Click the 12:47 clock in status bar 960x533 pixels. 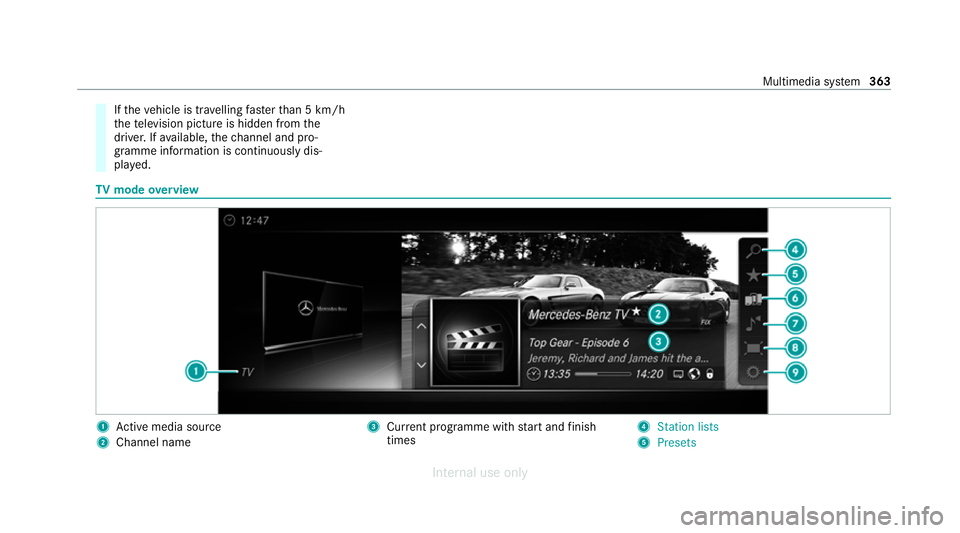[254, 220]
